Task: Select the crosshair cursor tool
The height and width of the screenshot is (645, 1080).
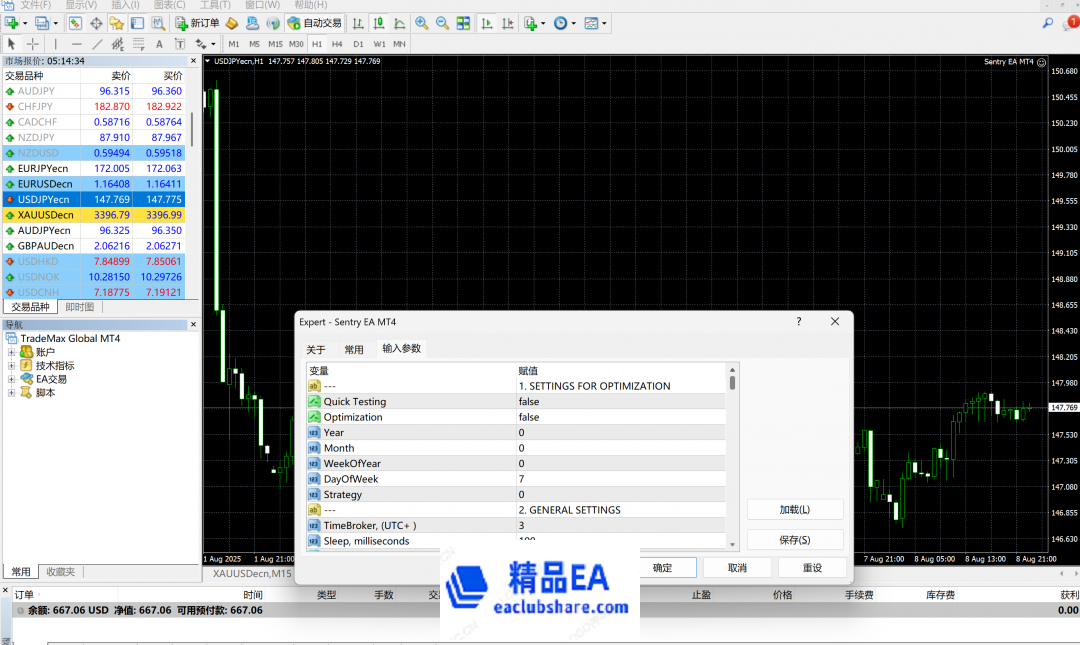Action: (x=33, y=44)
